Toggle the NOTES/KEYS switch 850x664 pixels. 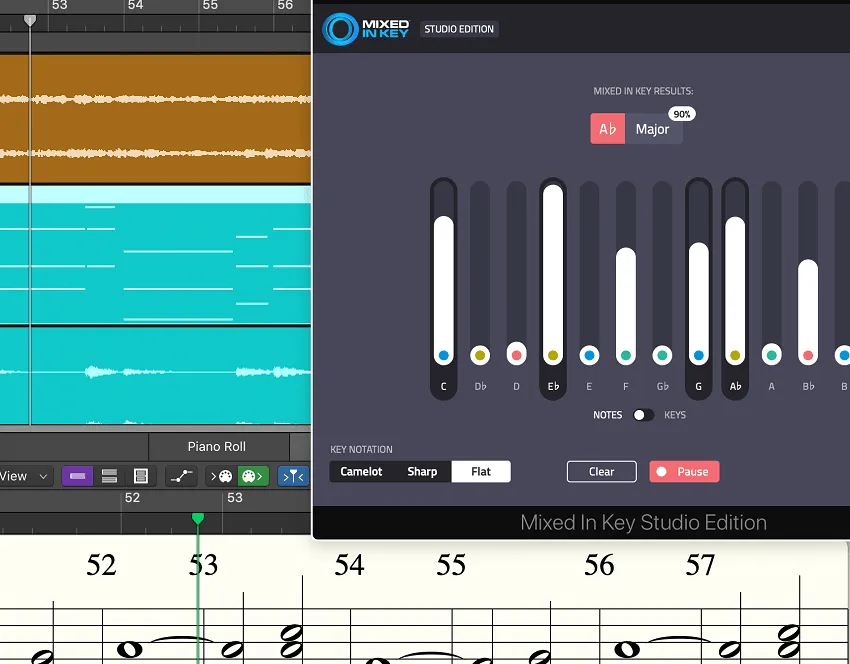pos(643,415)
